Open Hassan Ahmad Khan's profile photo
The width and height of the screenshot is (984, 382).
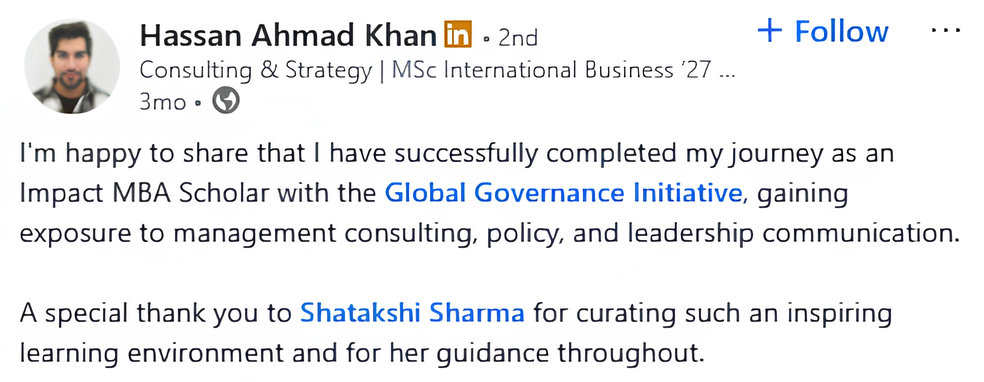[72, 67]
